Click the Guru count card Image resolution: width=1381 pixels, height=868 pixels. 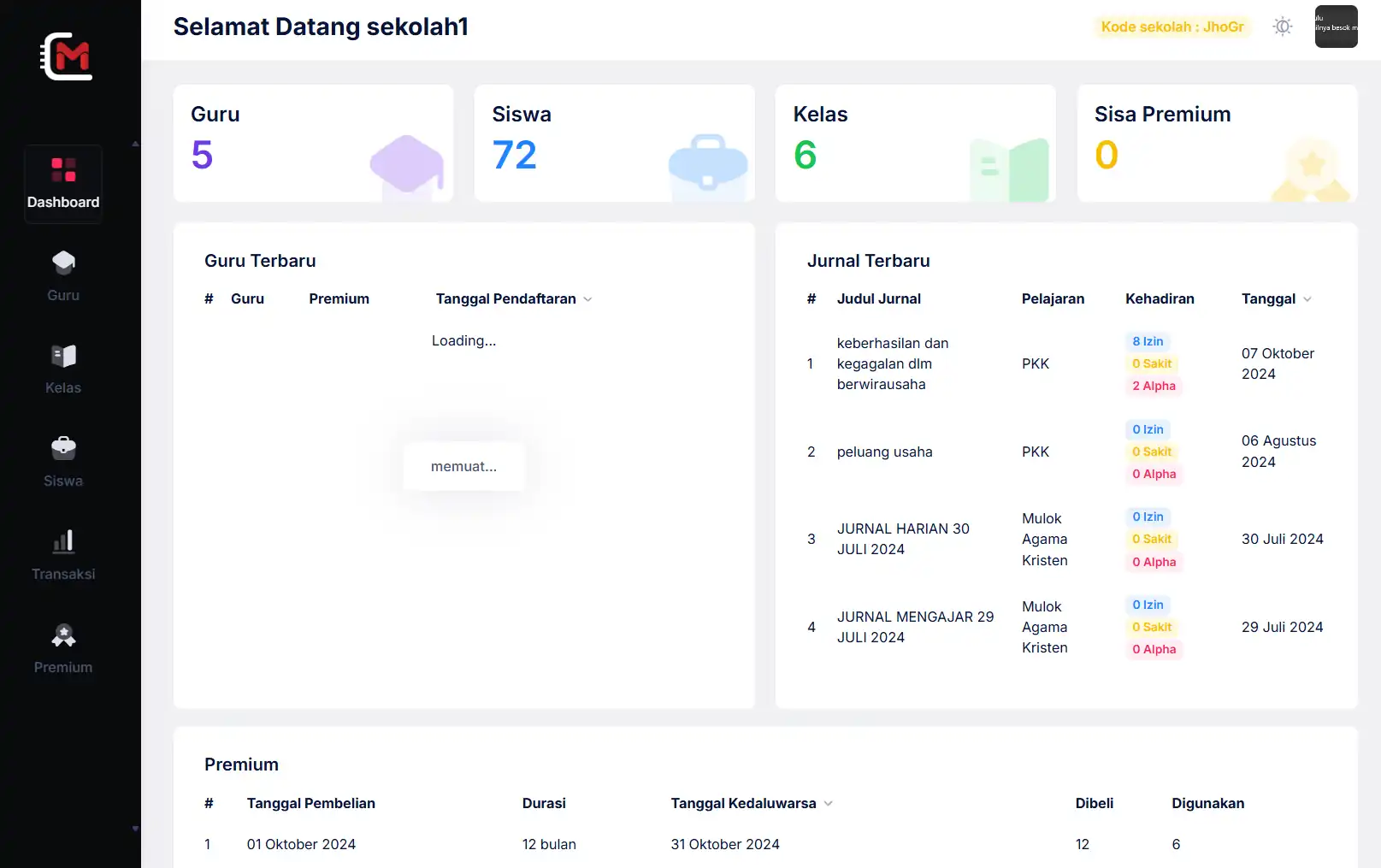tap(313, 144)
